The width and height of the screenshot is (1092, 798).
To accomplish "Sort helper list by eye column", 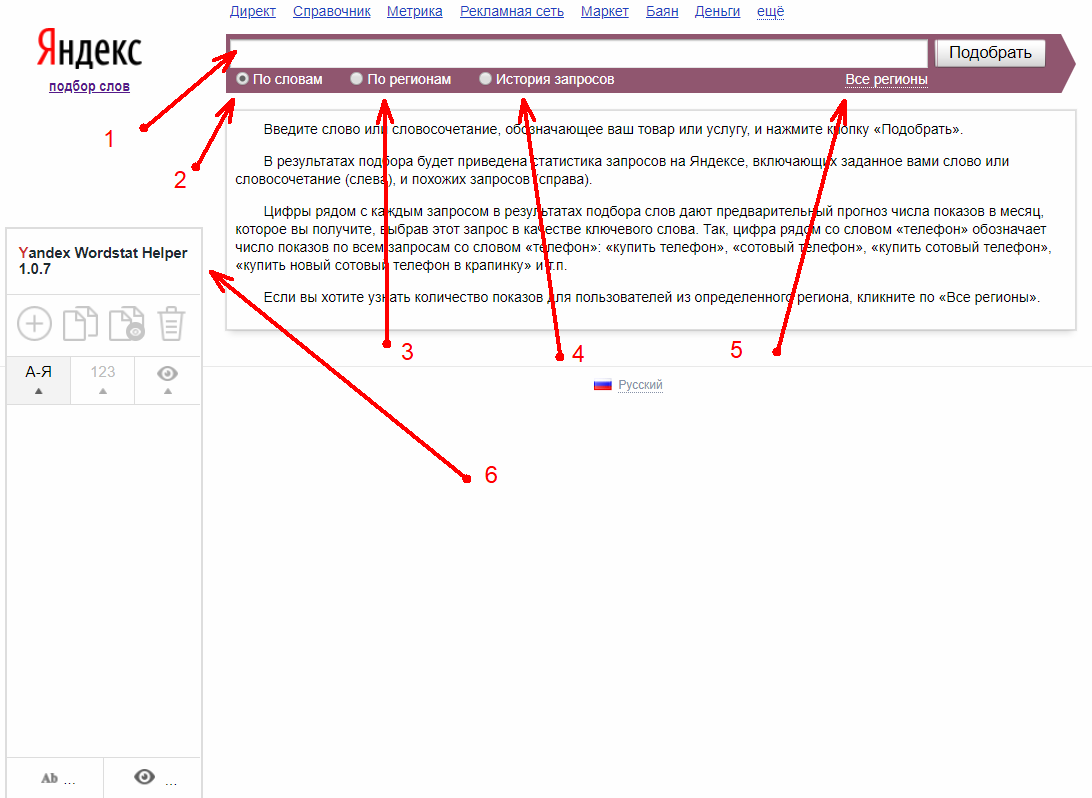I will [167, 380].
